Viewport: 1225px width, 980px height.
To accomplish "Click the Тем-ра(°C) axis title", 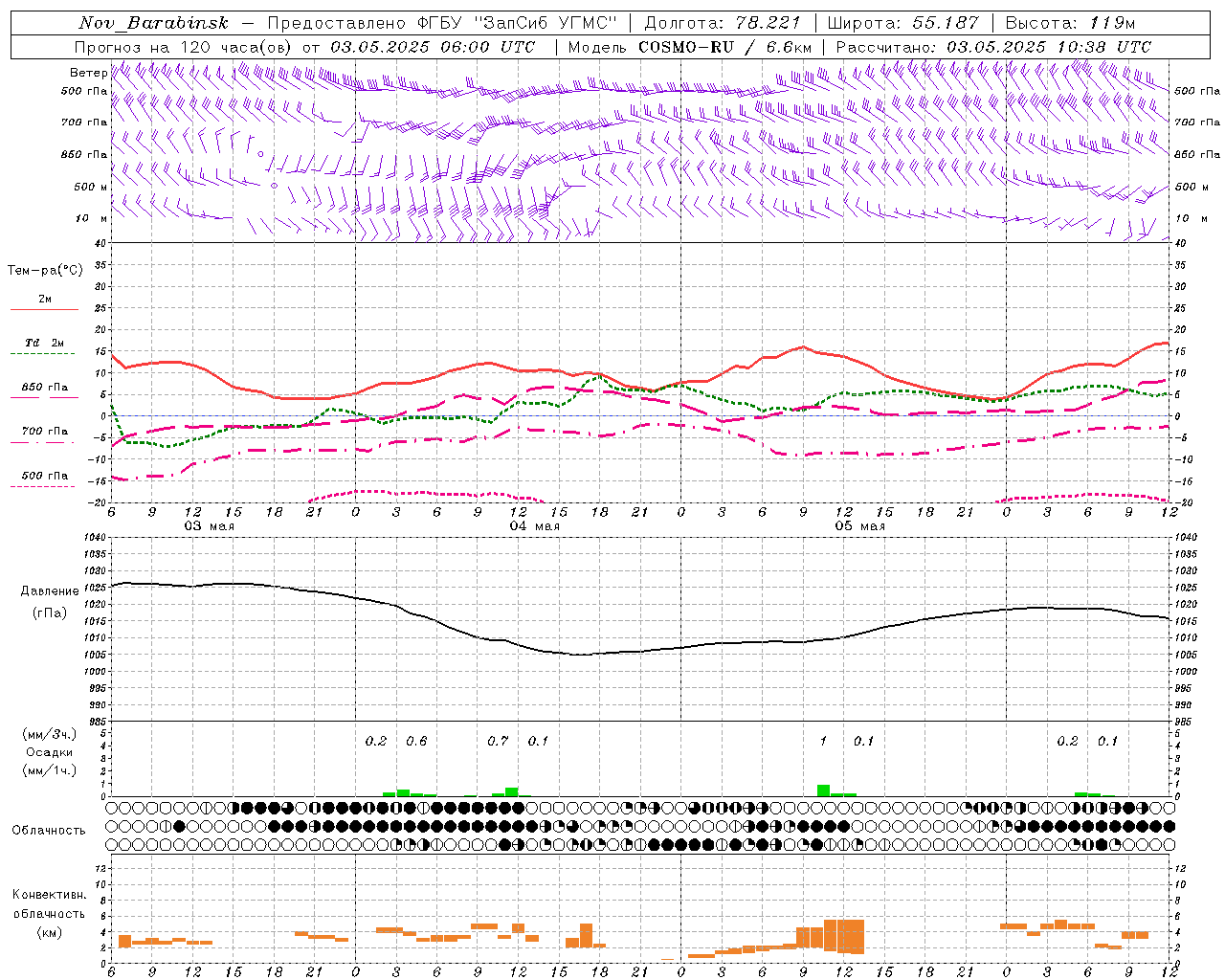I will click(46, 271).
